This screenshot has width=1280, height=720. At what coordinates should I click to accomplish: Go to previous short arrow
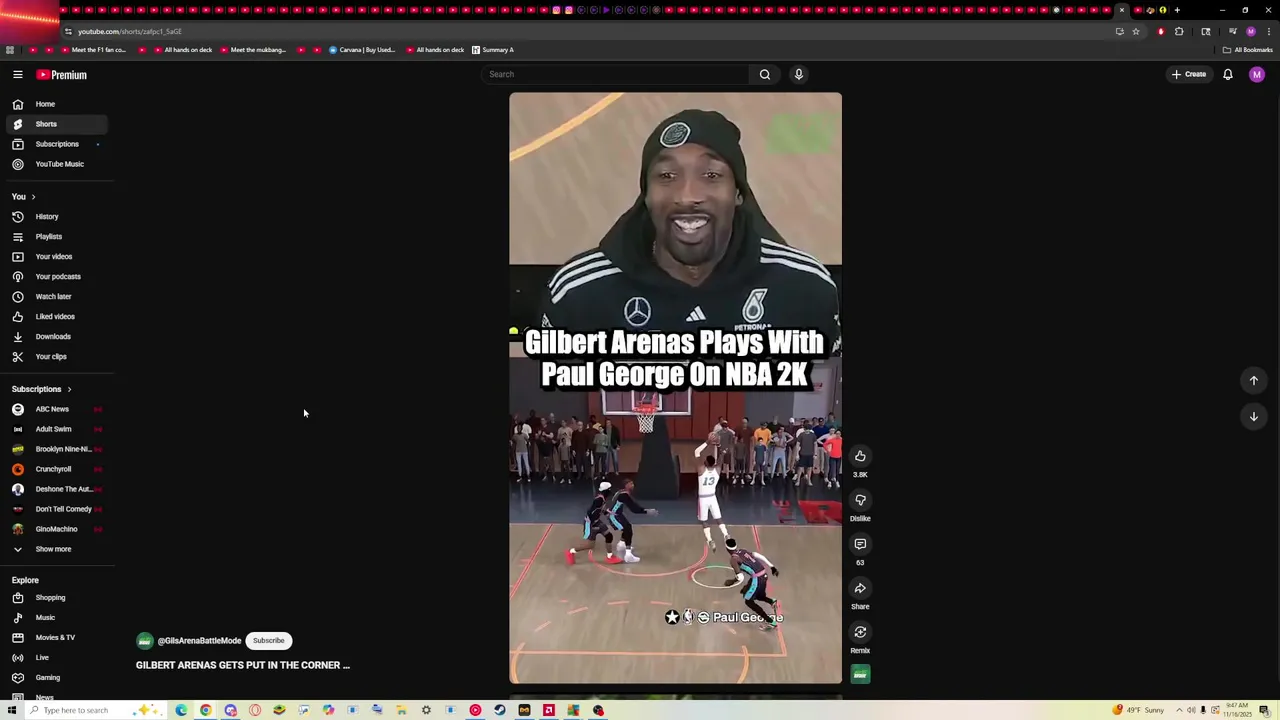click(x=1254, y=380)
